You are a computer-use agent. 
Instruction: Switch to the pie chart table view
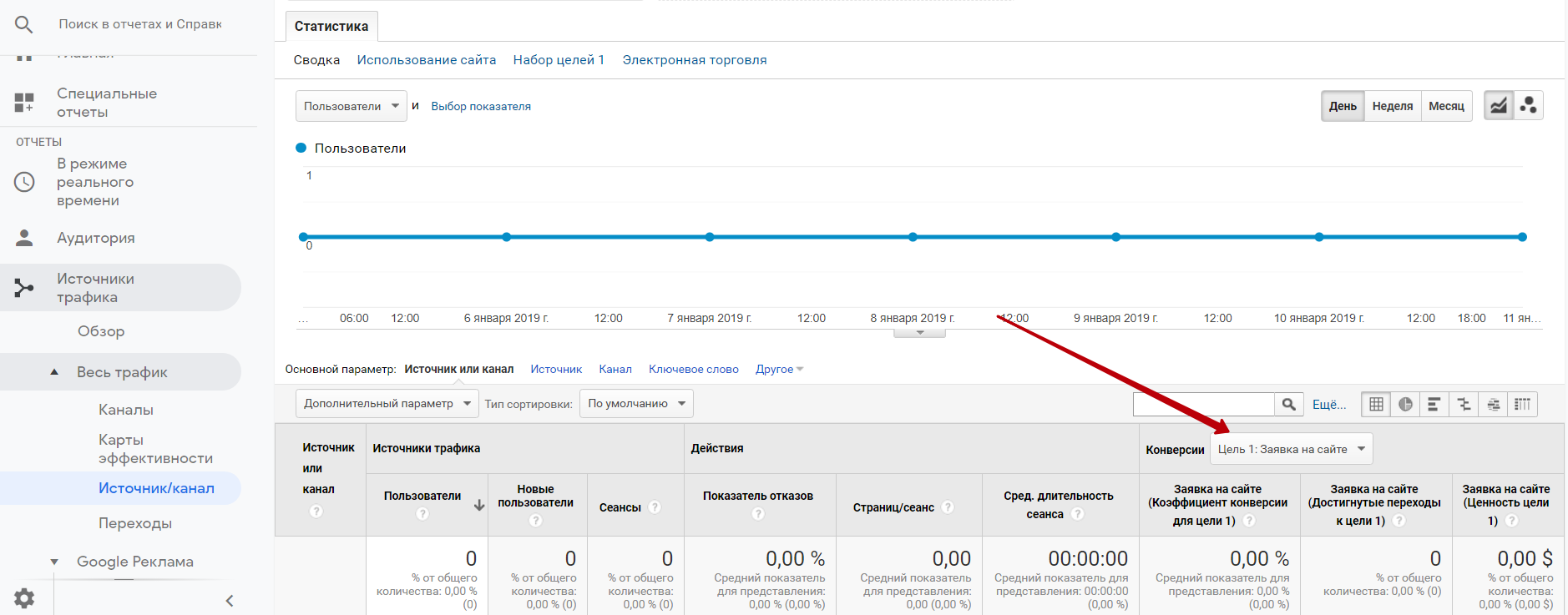[1405, 405]
